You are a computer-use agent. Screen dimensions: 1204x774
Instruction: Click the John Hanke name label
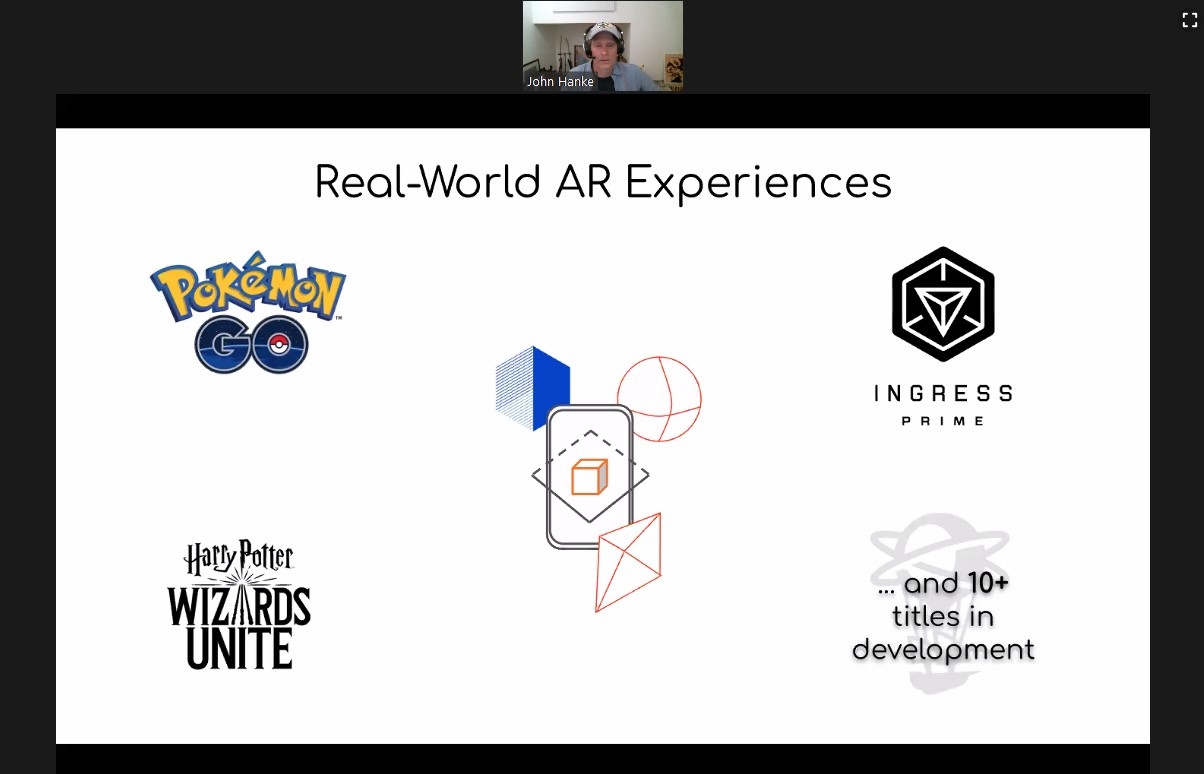pyautogui.click(x=560, y=82)
